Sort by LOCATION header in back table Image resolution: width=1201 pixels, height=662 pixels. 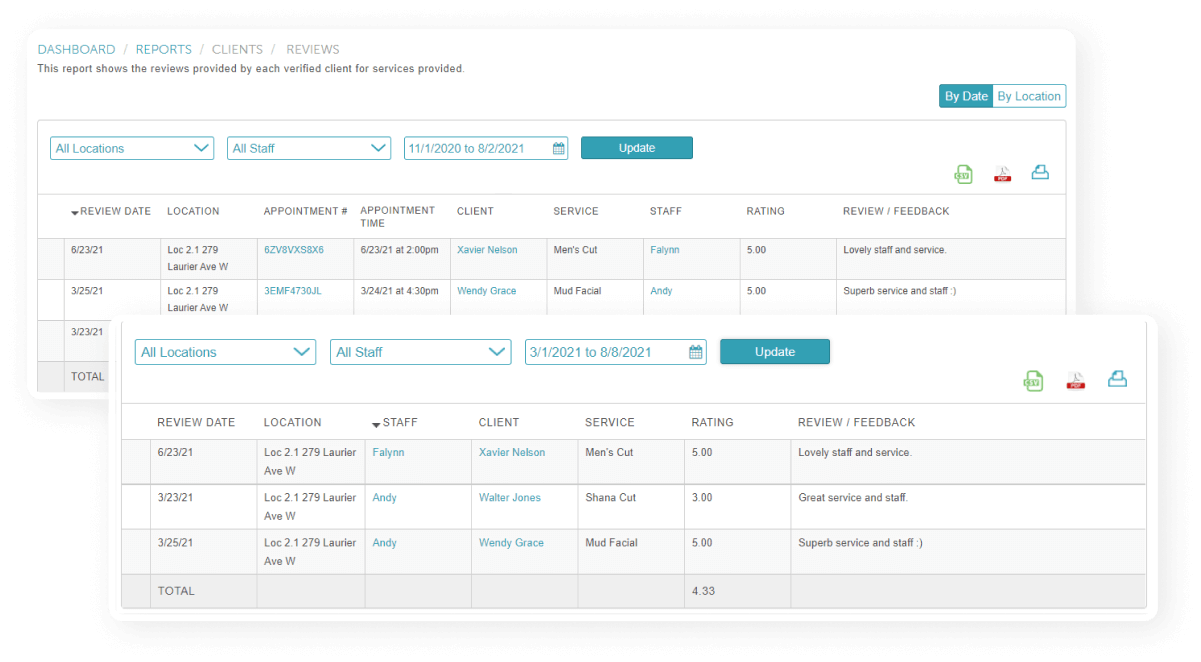pos(193,212)
